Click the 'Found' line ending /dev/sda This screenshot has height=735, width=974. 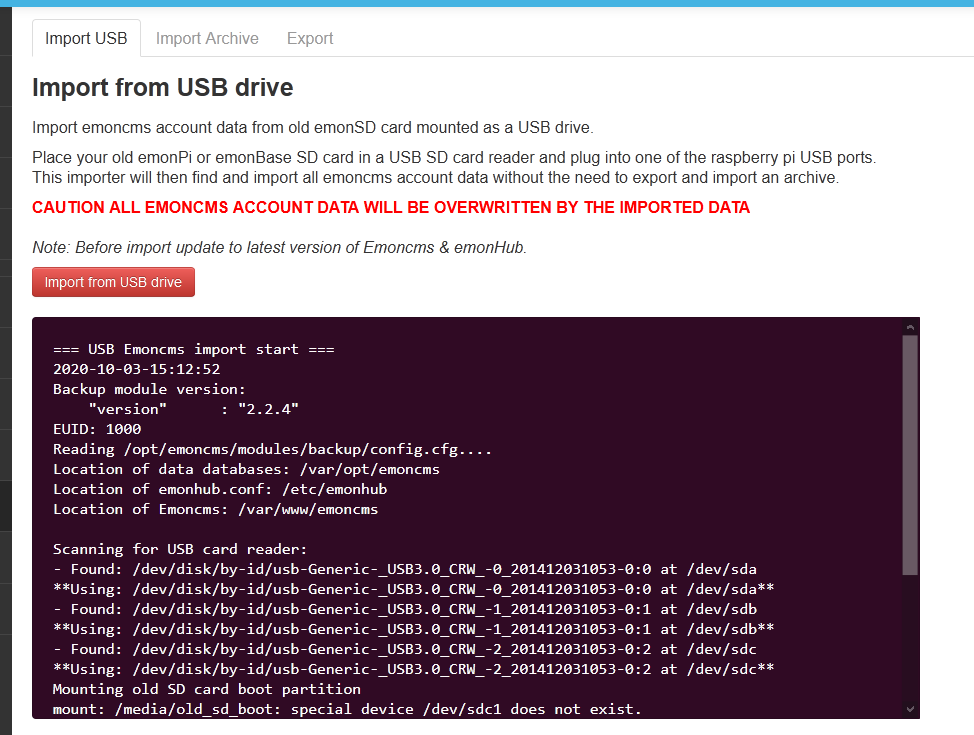point(405,569)
